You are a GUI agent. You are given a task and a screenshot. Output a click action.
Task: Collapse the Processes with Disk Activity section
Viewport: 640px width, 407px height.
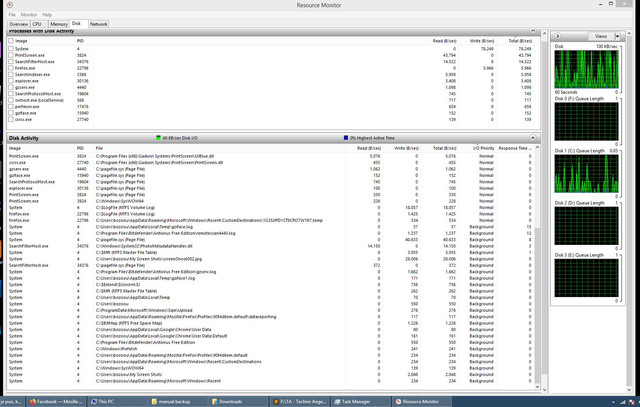533,31
